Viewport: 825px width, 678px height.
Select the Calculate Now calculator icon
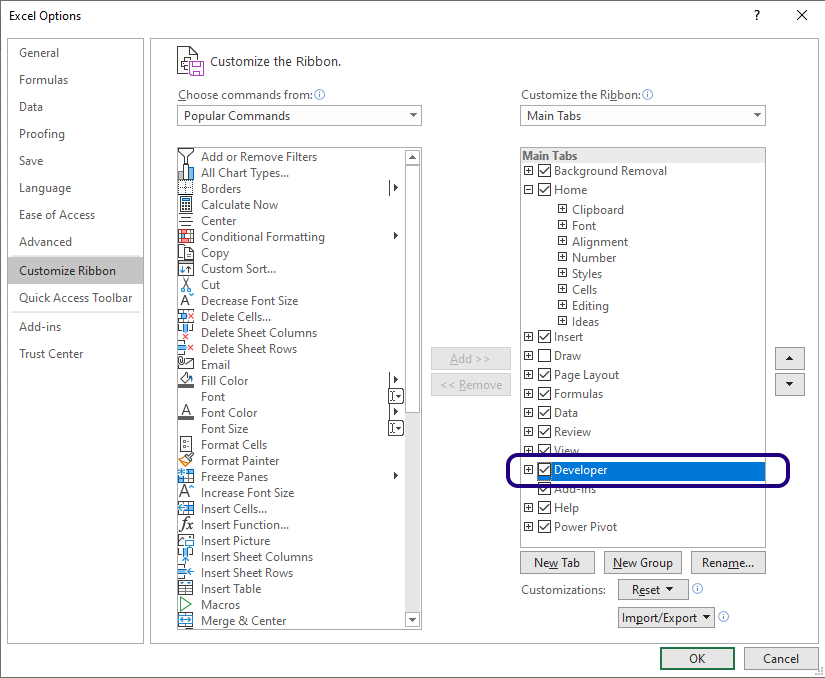pos(185,205)
